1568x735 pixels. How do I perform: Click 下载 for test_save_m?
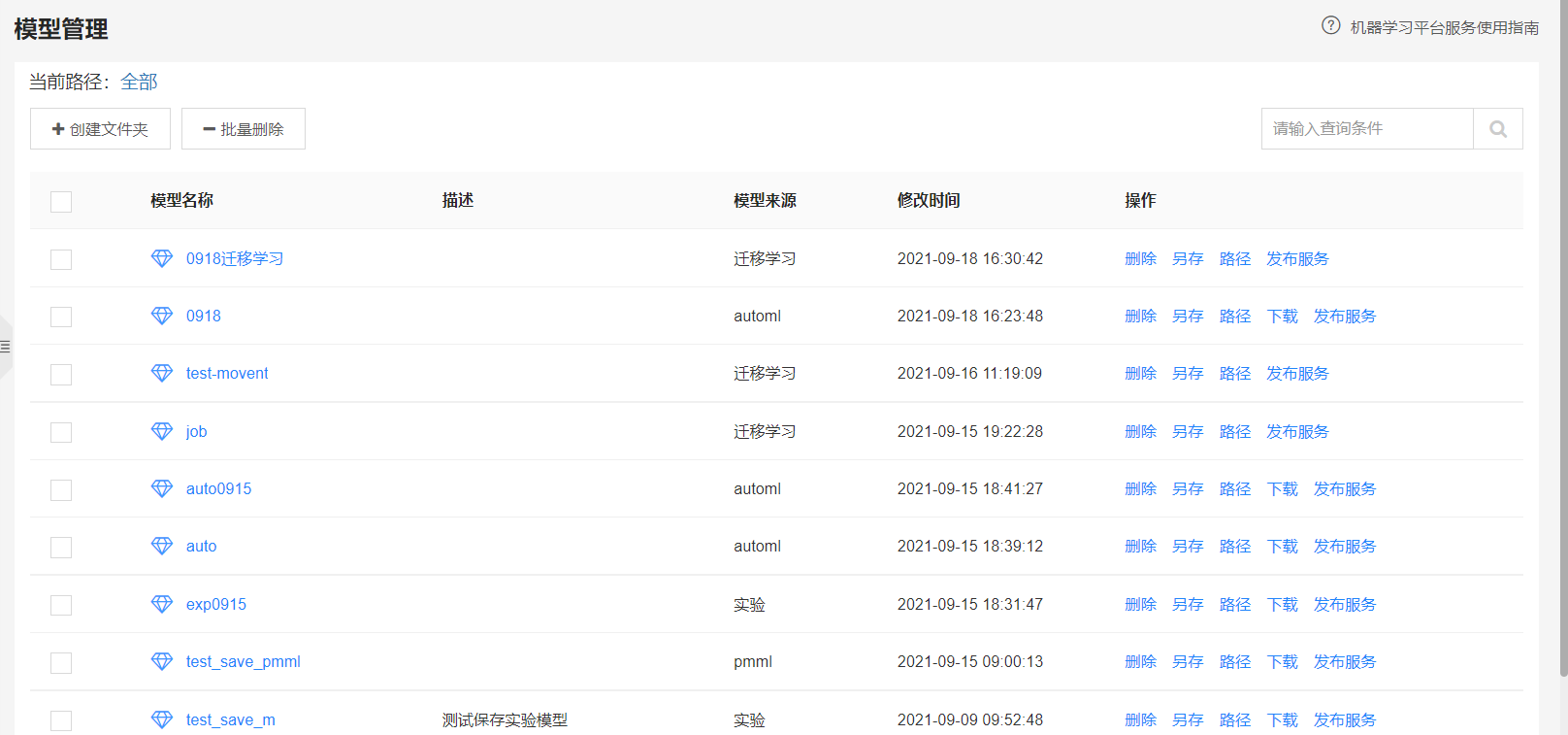pyautogui.click(x=1283, y=719)
